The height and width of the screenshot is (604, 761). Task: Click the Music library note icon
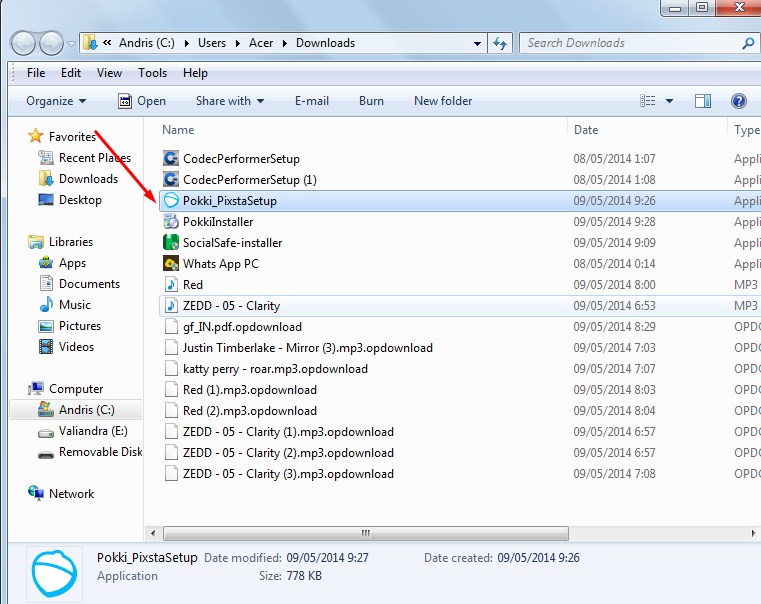tap(46, 304)
